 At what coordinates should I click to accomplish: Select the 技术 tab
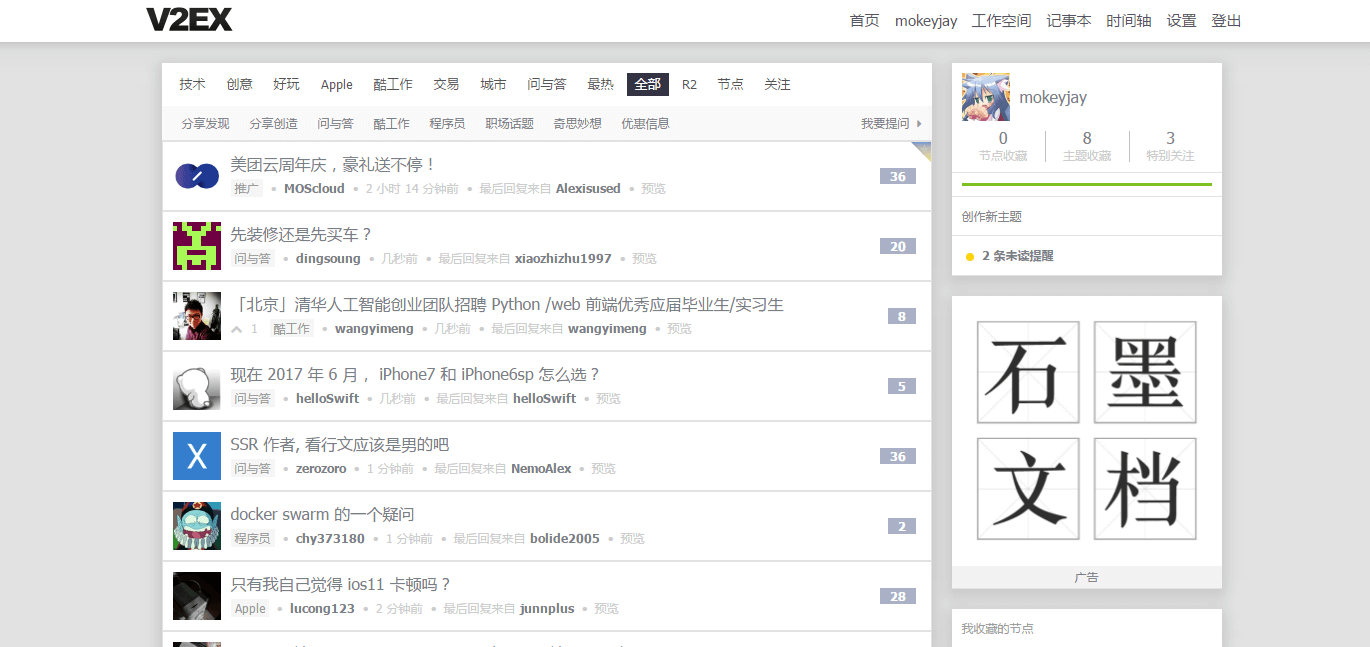point(193,84)
